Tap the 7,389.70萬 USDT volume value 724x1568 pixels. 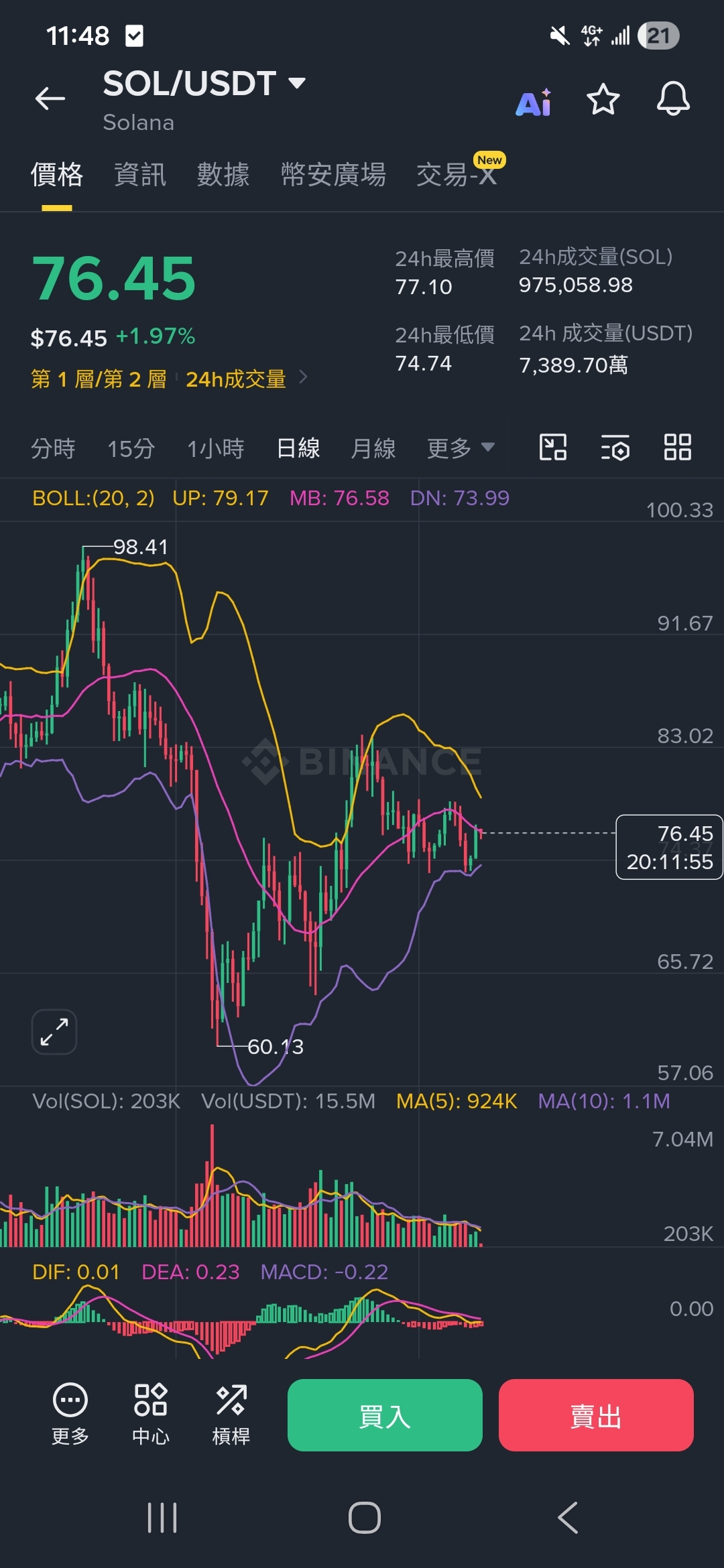click(x=574, y=365)
